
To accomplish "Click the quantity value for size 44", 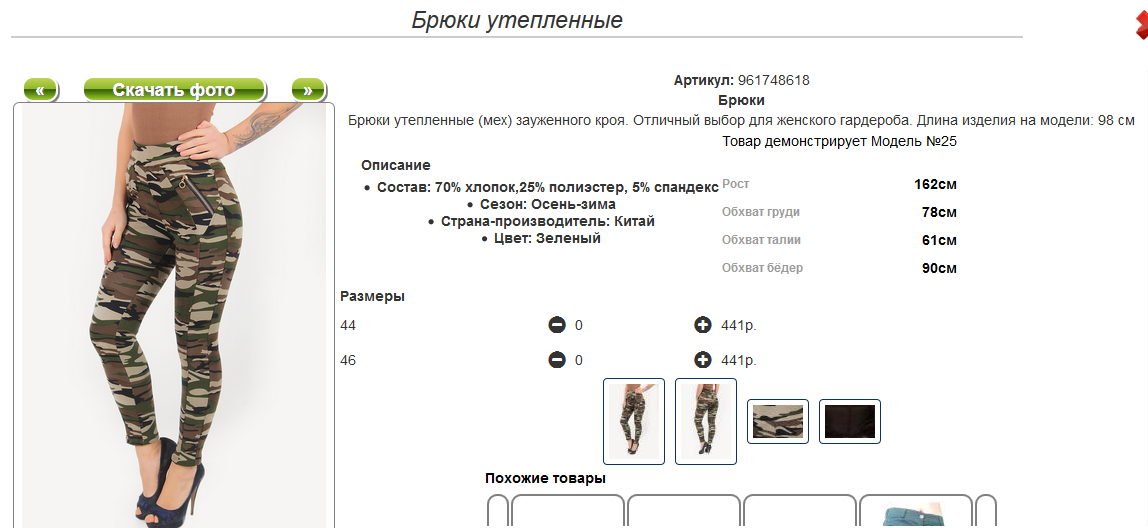I will coord(579,326).
